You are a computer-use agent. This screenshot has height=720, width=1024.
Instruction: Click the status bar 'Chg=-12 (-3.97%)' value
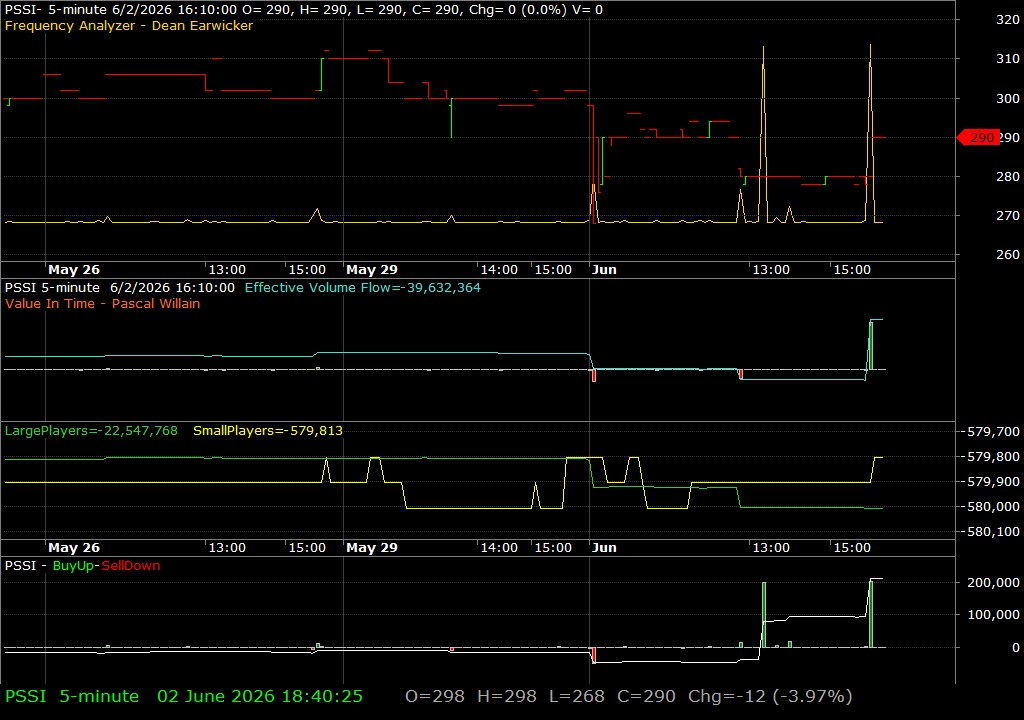coord(771,696)
